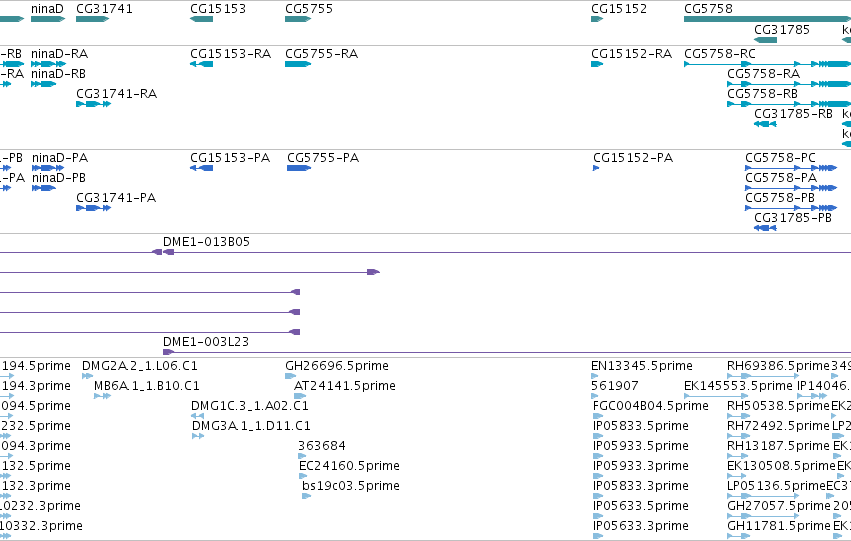Click transcript CG15153-RA
The height and width of the screenshot is (541, 851).
(201, 64)
